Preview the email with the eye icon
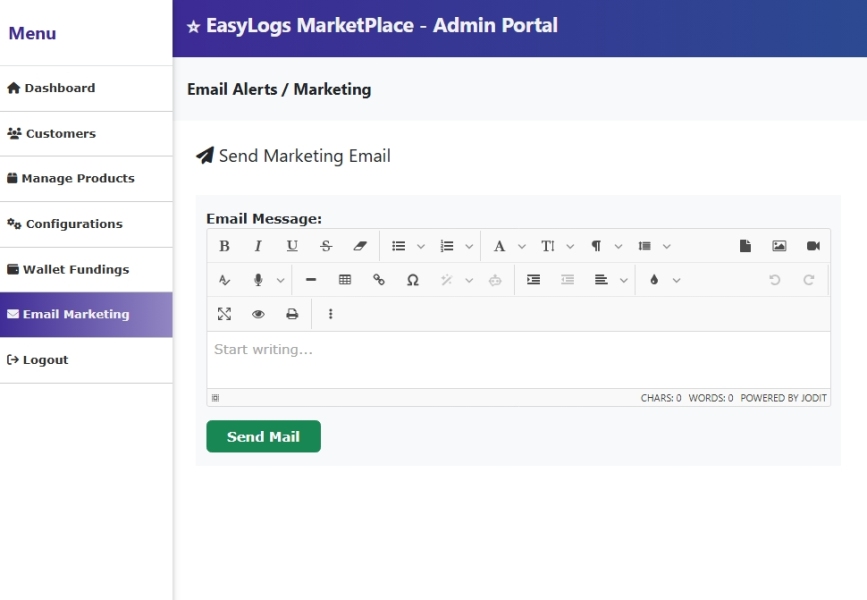Viewport: 867px width, 600px height. [x=258, y=314]
